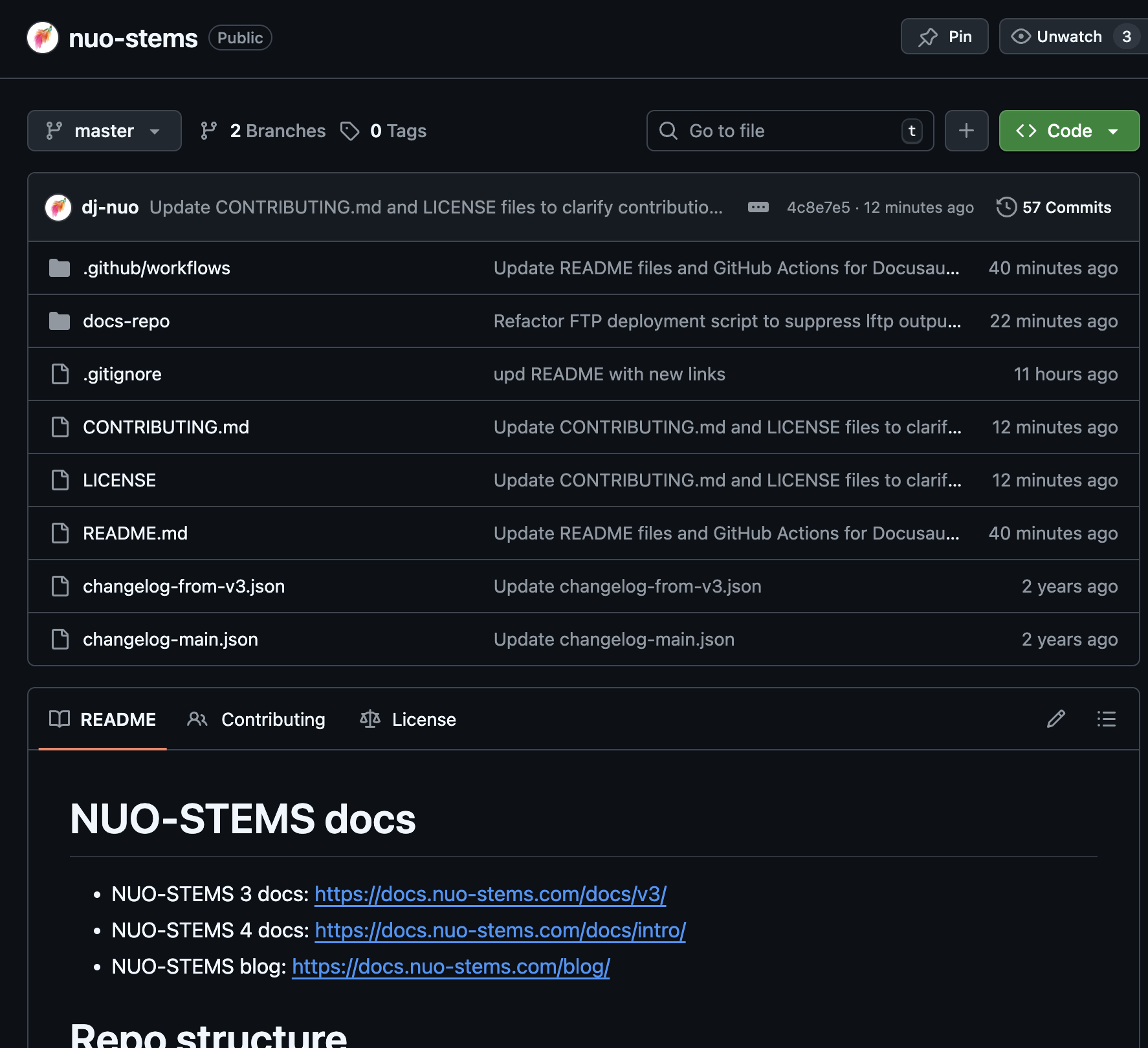1148x1048 pixels.
Task: Open the README.md file
Action: click(135, 533)
